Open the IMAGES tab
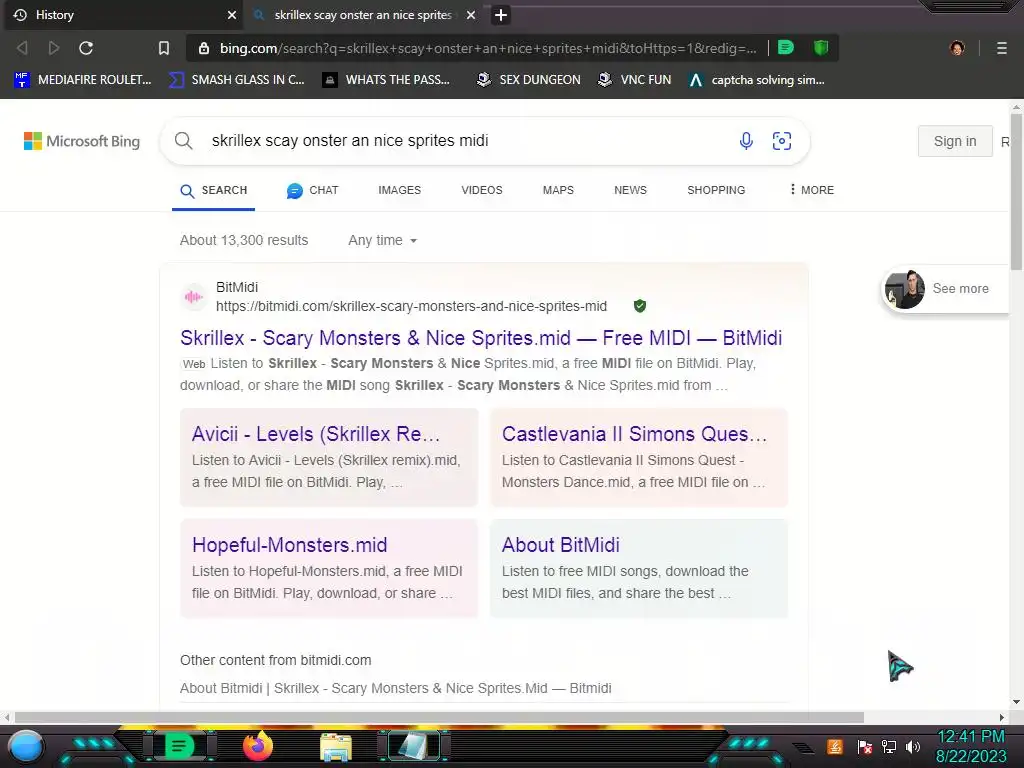1024x768 pixels. tap(400, 190)
